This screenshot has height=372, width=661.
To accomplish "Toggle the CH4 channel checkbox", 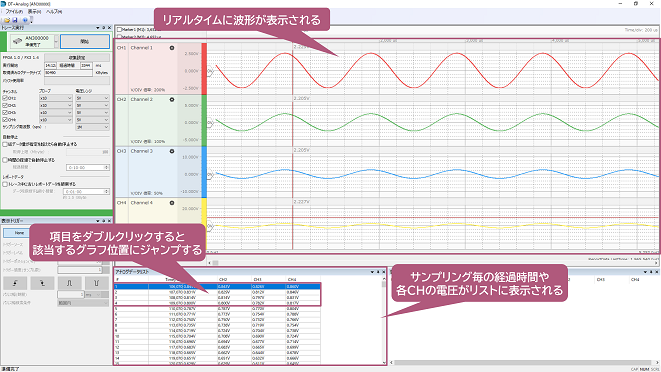I will tap(5, 120).
